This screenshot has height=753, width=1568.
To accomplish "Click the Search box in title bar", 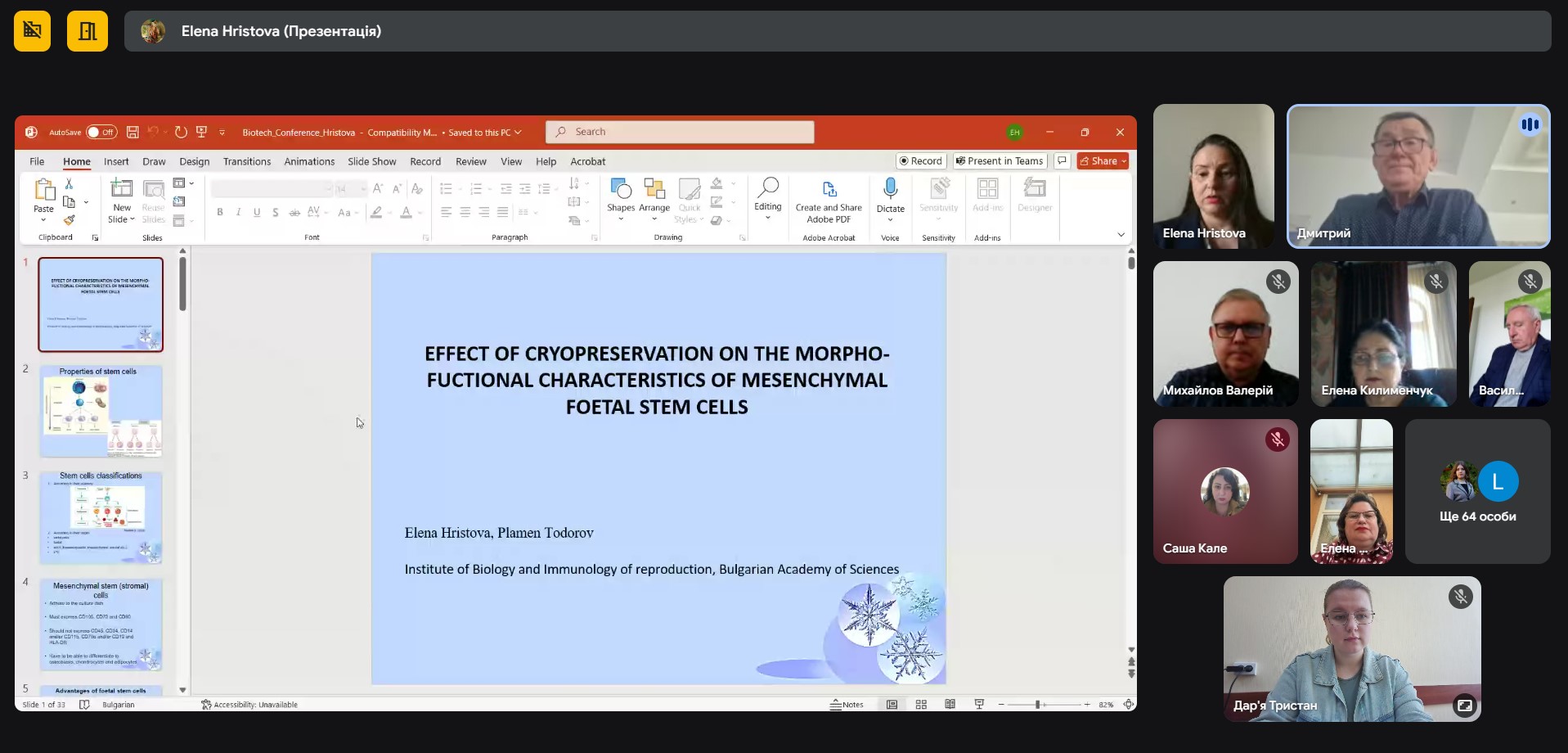I will pos(680,132).
